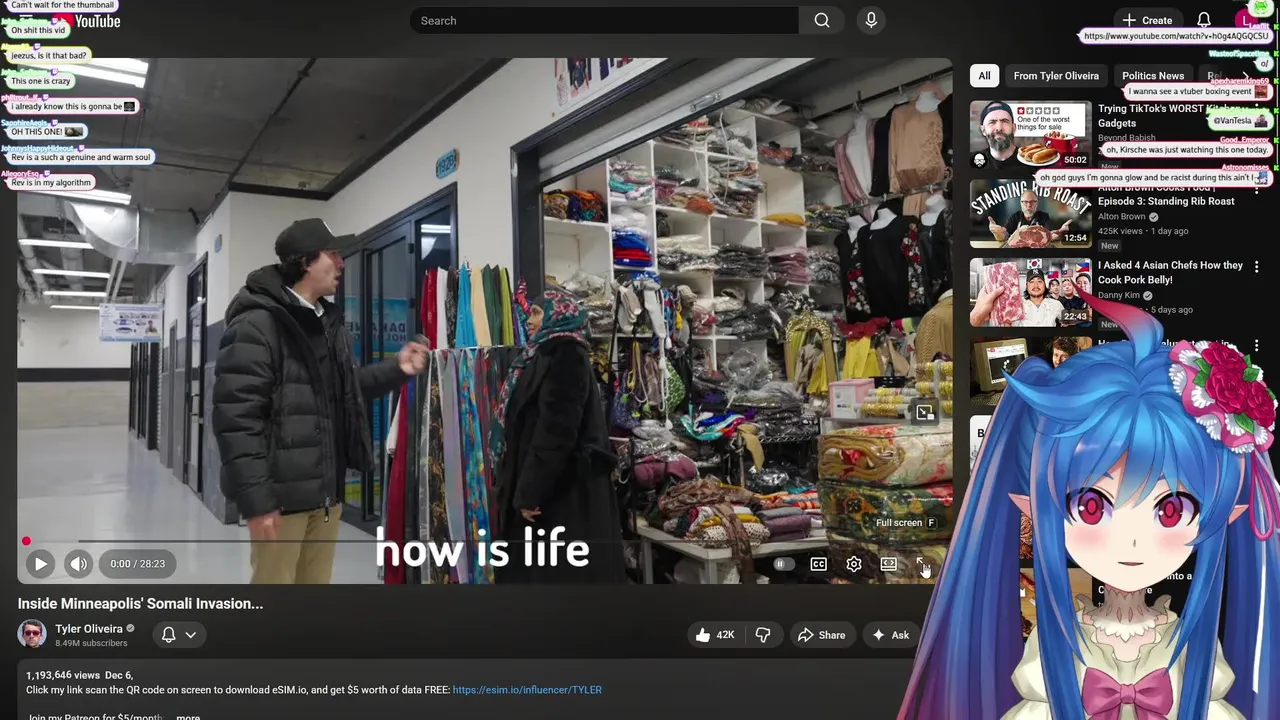Turn on closed captions with the CC button
This screenshot has height=720, width=1280.
tap(819, 564)
